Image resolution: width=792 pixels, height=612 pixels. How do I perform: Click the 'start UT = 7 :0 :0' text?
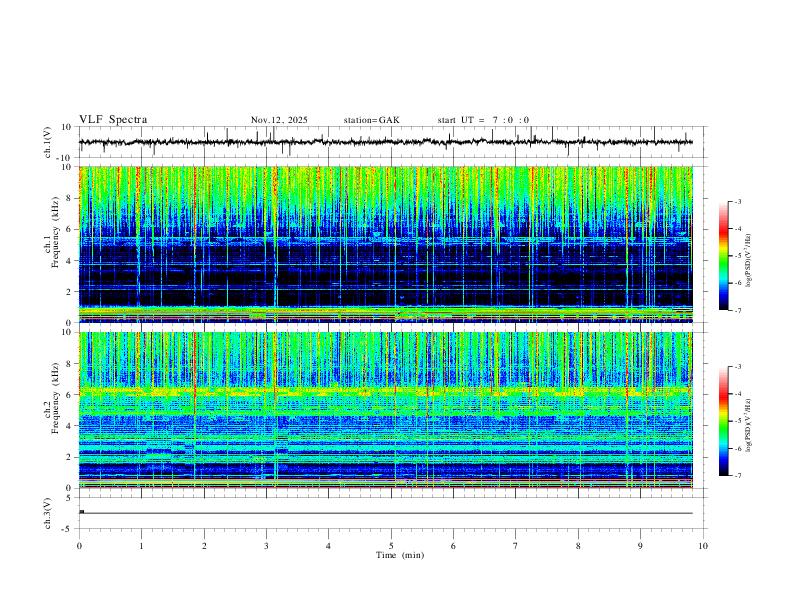[x=483, y=120]
